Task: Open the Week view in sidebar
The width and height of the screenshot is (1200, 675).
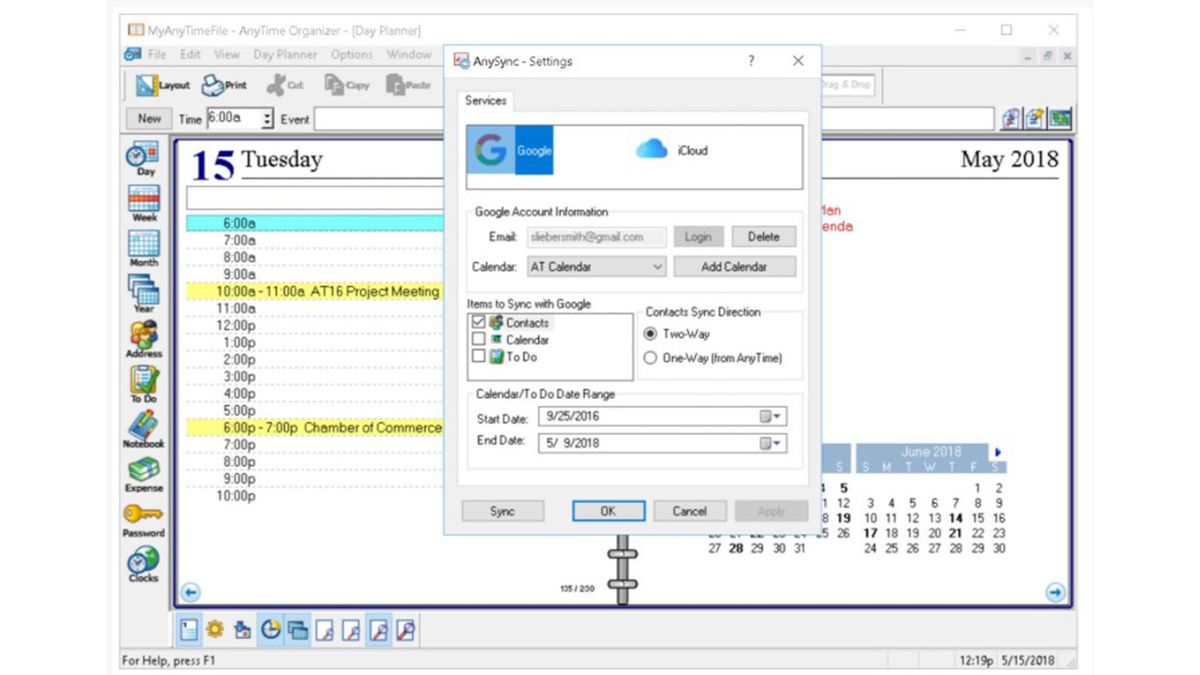Action: point(145,204)
